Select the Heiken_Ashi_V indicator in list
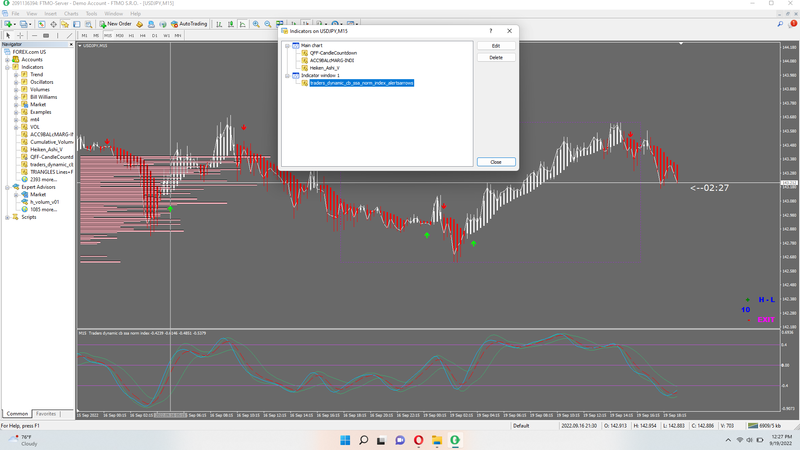The height and width of the screenshot is (450, 800). click(324, 67)
